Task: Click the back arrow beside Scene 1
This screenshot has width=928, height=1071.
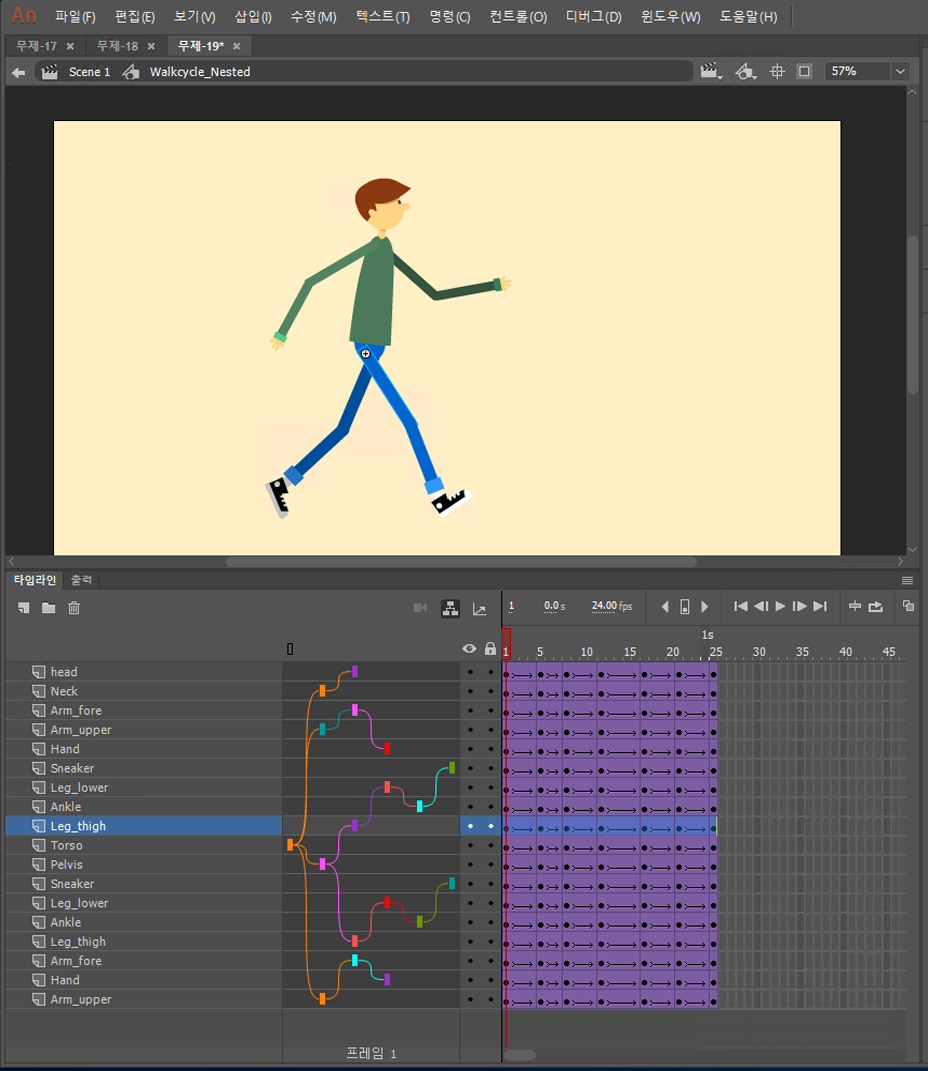Action: pyautogui.click(x=18, y=72)
